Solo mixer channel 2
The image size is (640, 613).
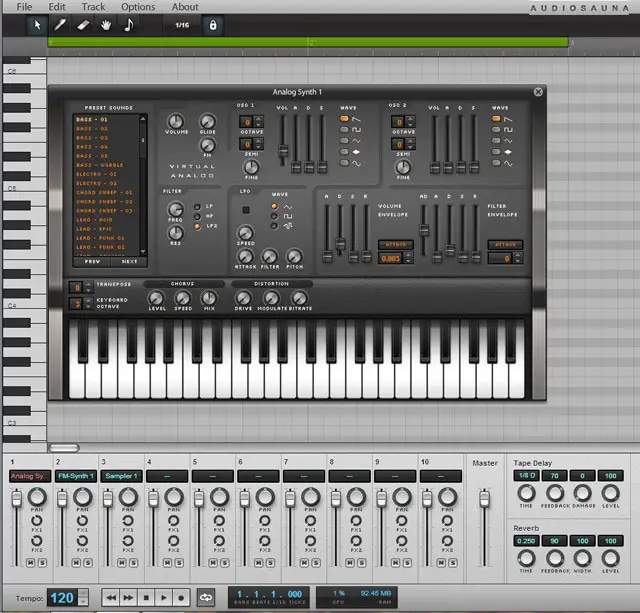pos(88,563)
